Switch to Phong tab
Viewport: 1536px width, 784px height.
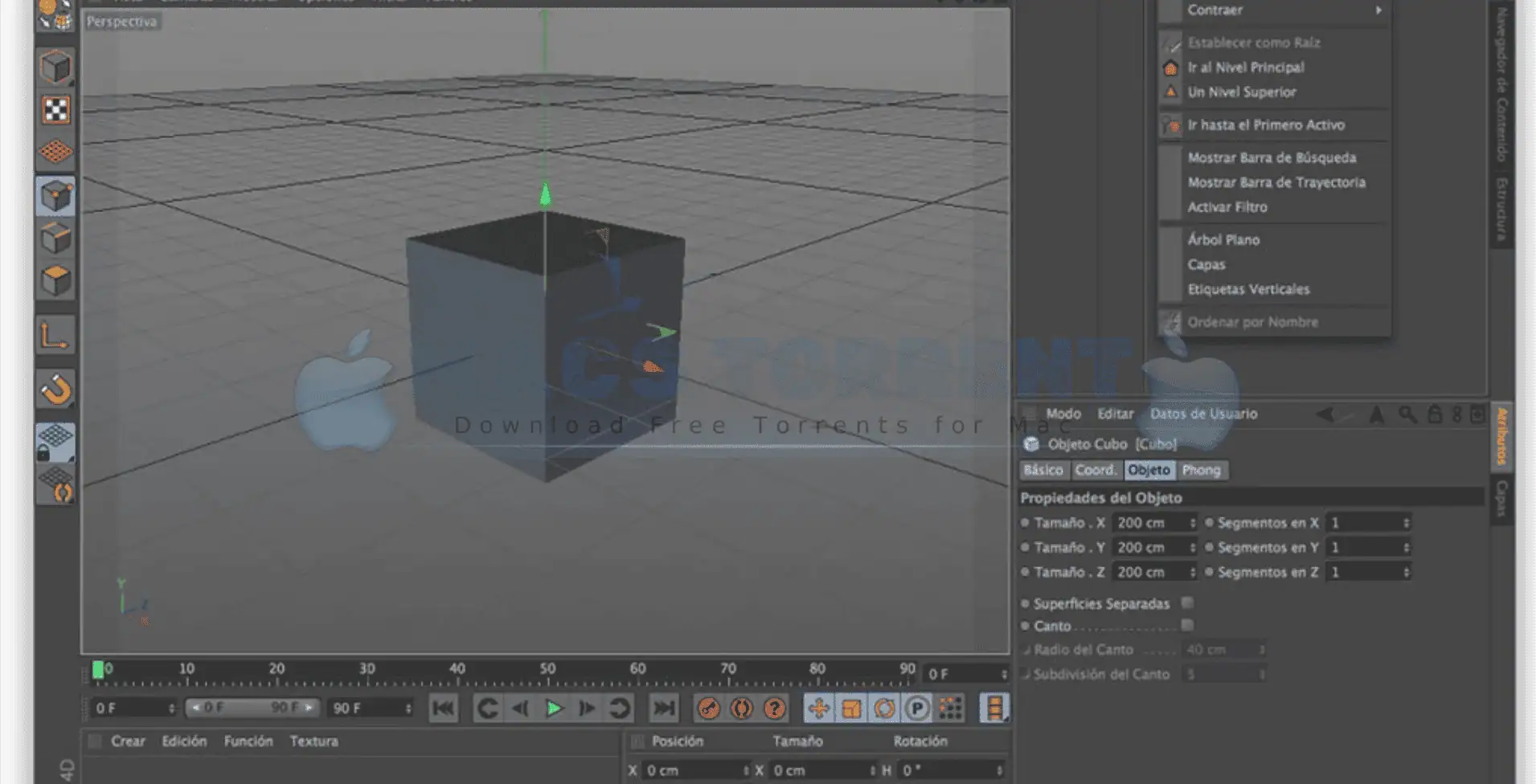pyautogui.click(x=1201, y=470)
